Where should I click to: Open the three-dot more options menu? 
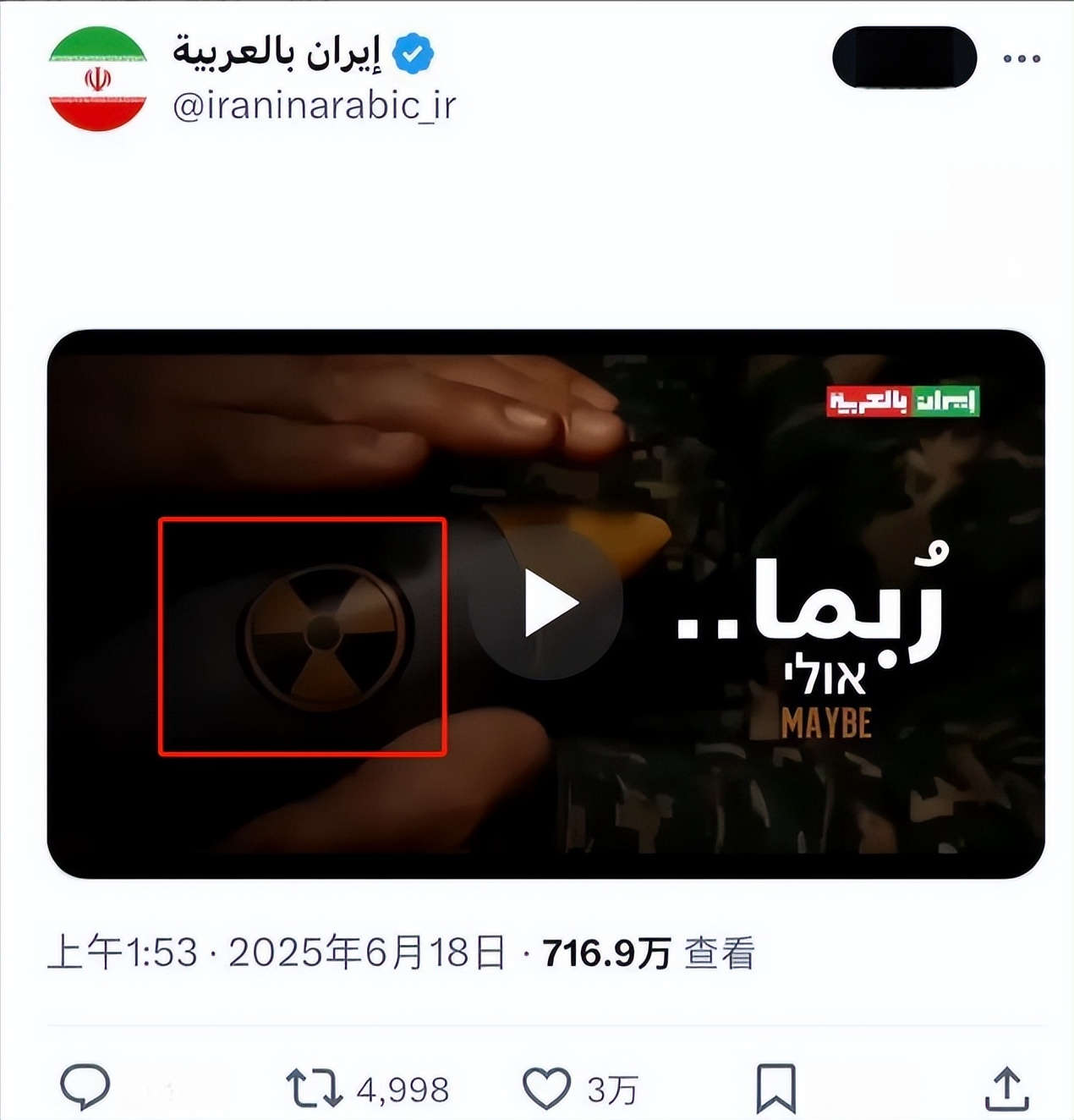tap(1022, 58)
